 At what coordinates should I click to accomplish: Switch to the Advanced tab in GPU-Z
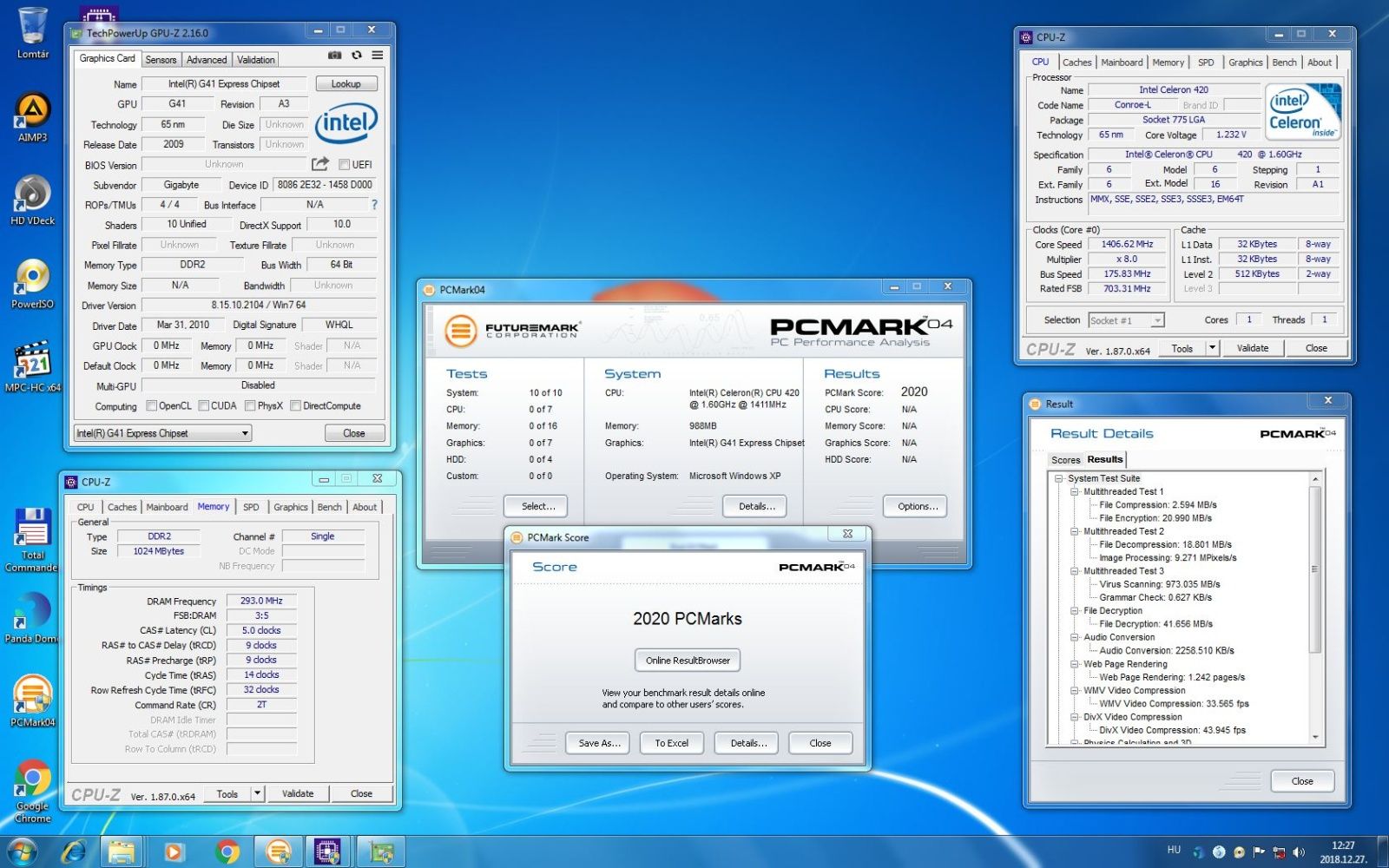pos(207,60)
